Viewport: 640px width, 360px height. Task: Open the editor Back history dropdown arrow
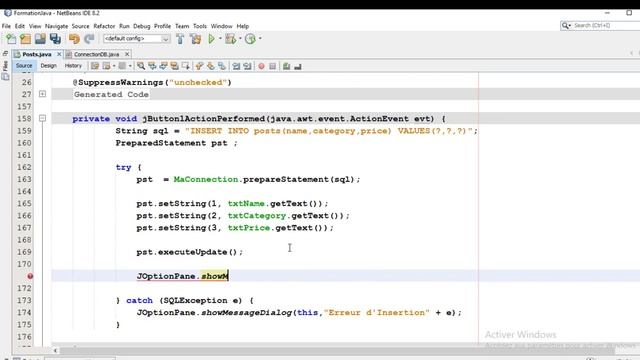pos(114,66)
